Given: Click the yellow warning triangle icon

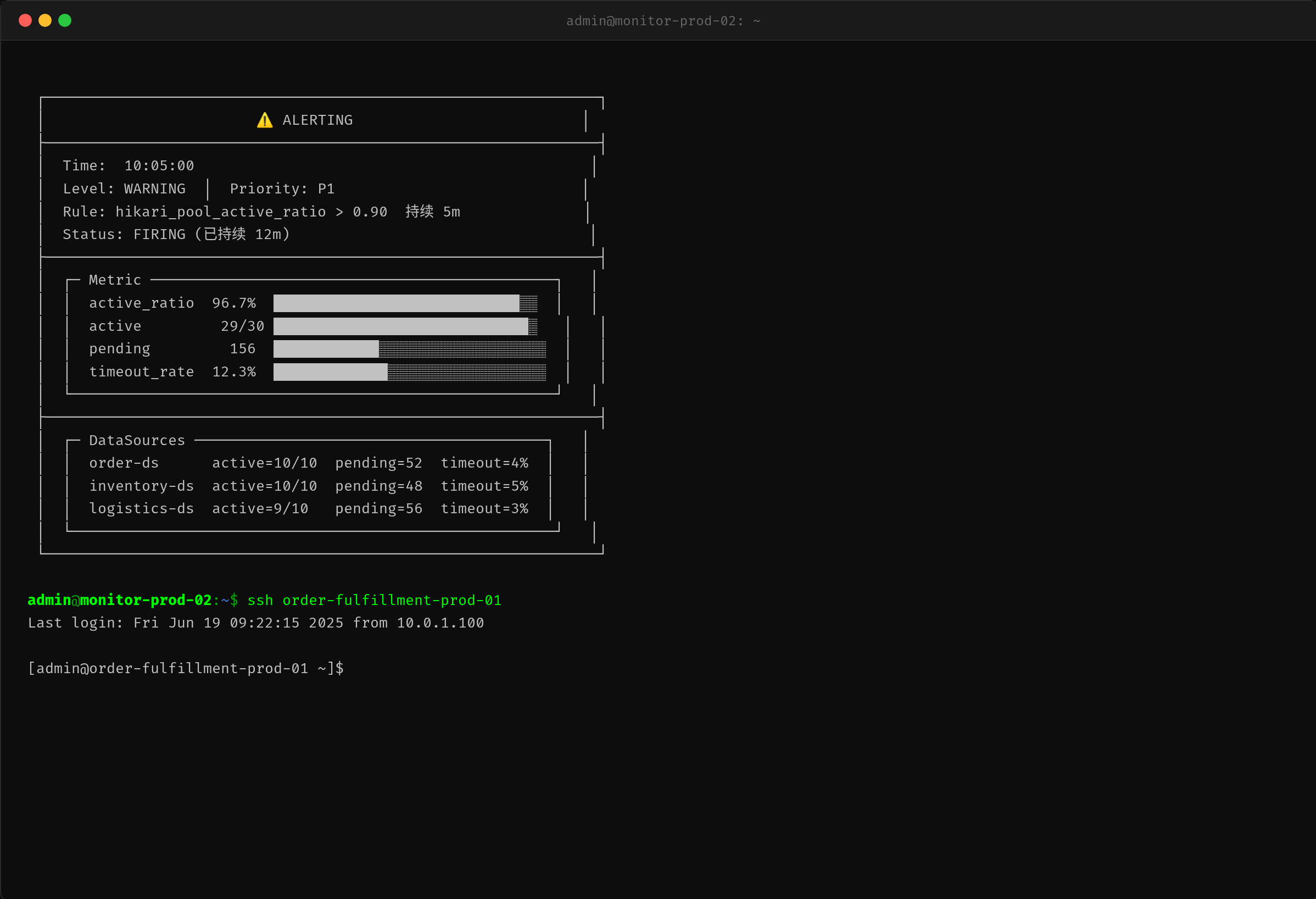Looking at the screenshot, I should click(x=264, y=120).
